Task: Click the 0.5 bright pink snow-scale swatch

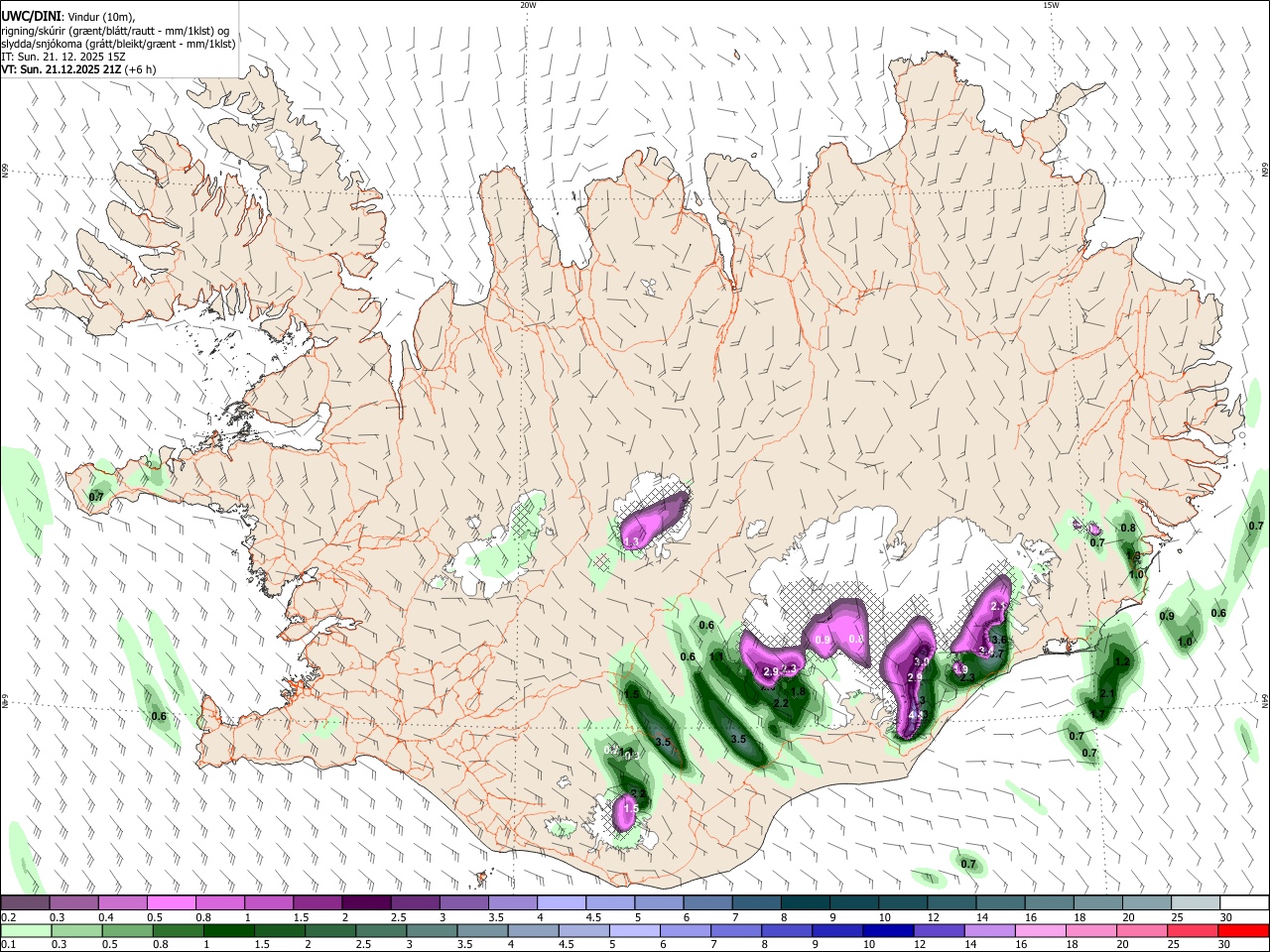Action: coord(171,903)
